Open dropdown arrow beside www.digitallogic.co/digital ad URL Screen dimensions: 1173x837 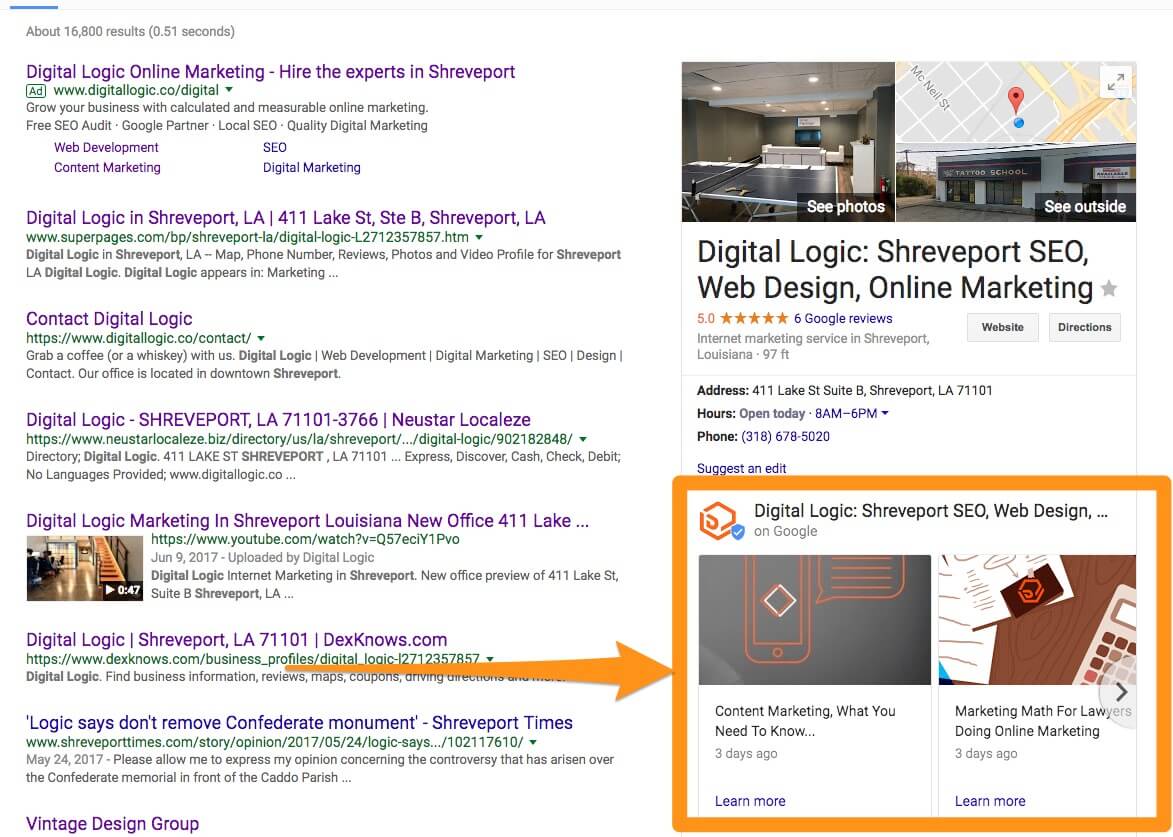tap(229, 90)
